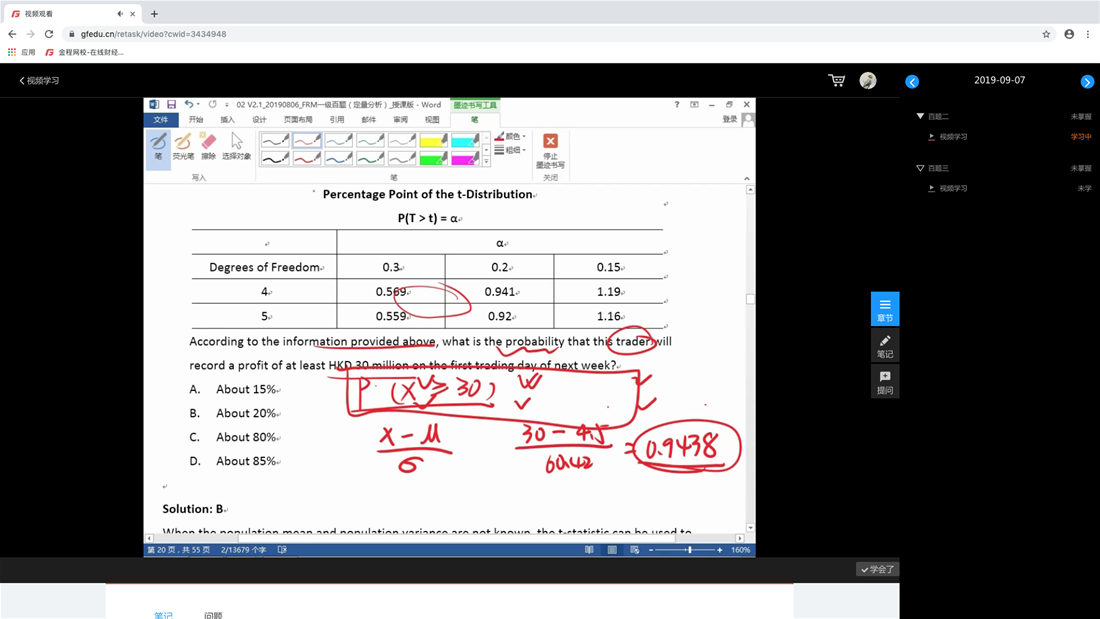Switch to Word read mode view

pyautogui.click(x=589, y=550)
